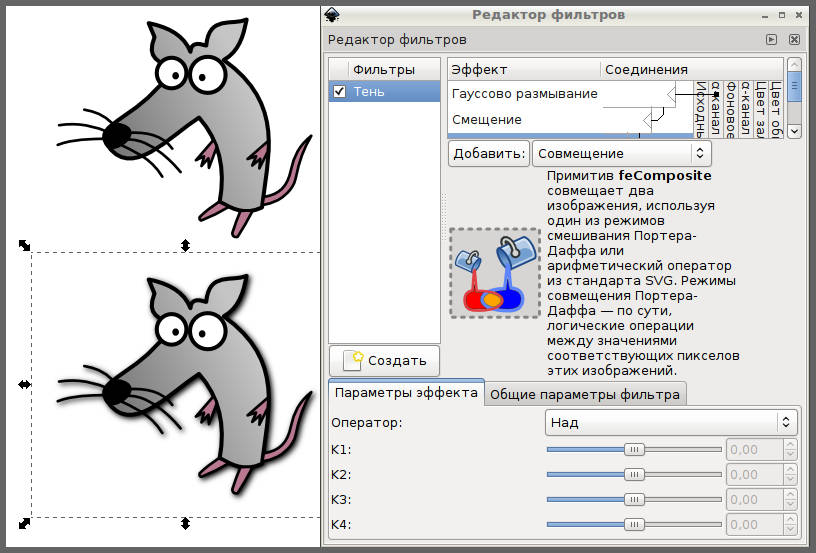816x553 pixels.
Task: Click the K4 slider handle
Action: click(634, 524)
